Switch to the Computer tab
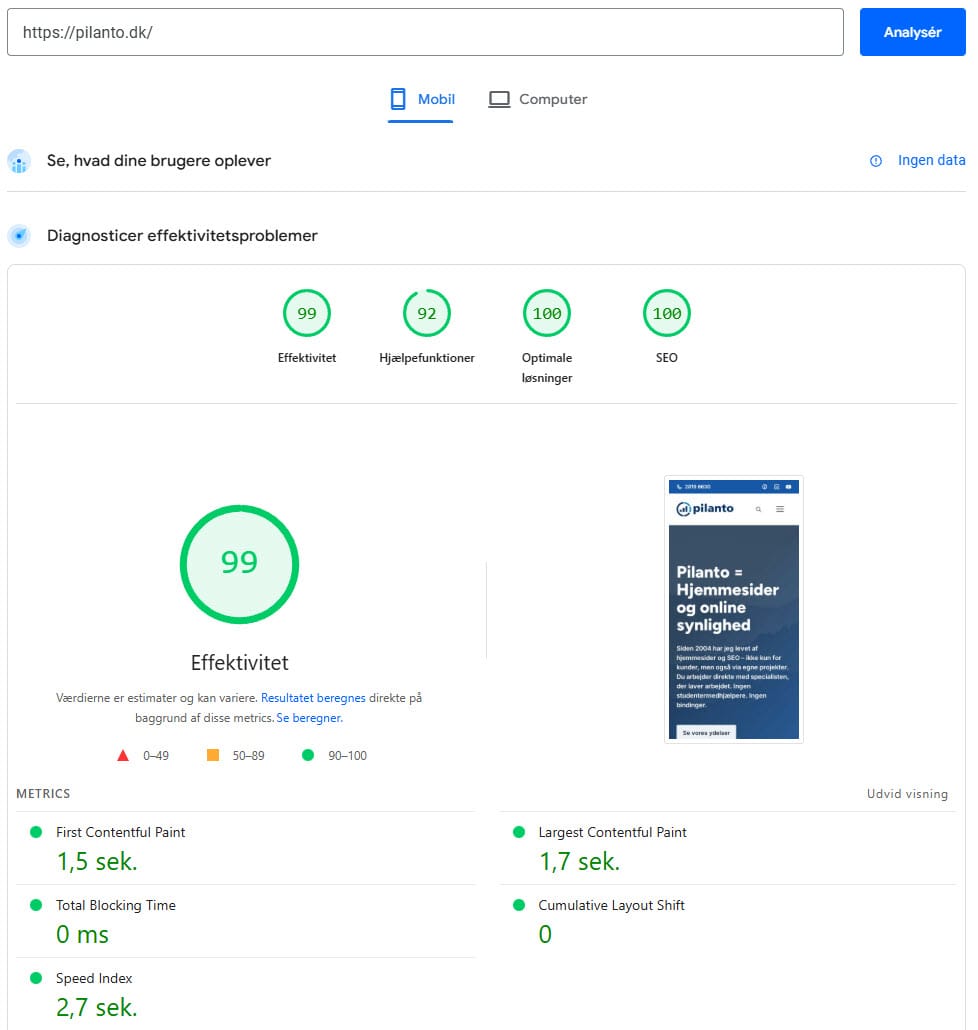978x1030 pixels. click(x=537, y=99)
